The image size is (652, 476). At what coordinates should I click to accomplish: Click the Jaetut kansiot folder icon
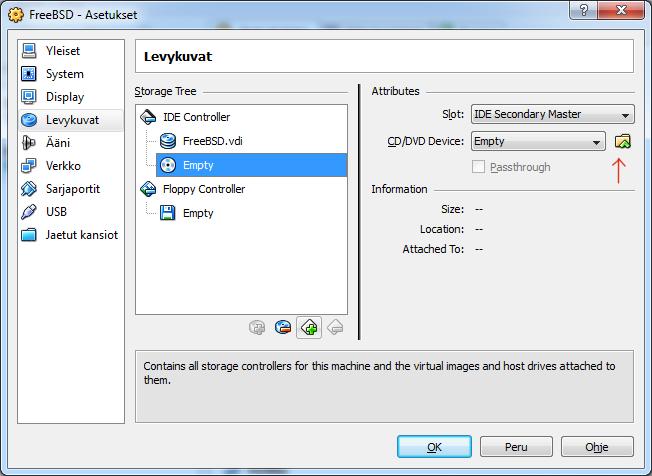pos(29,235)
